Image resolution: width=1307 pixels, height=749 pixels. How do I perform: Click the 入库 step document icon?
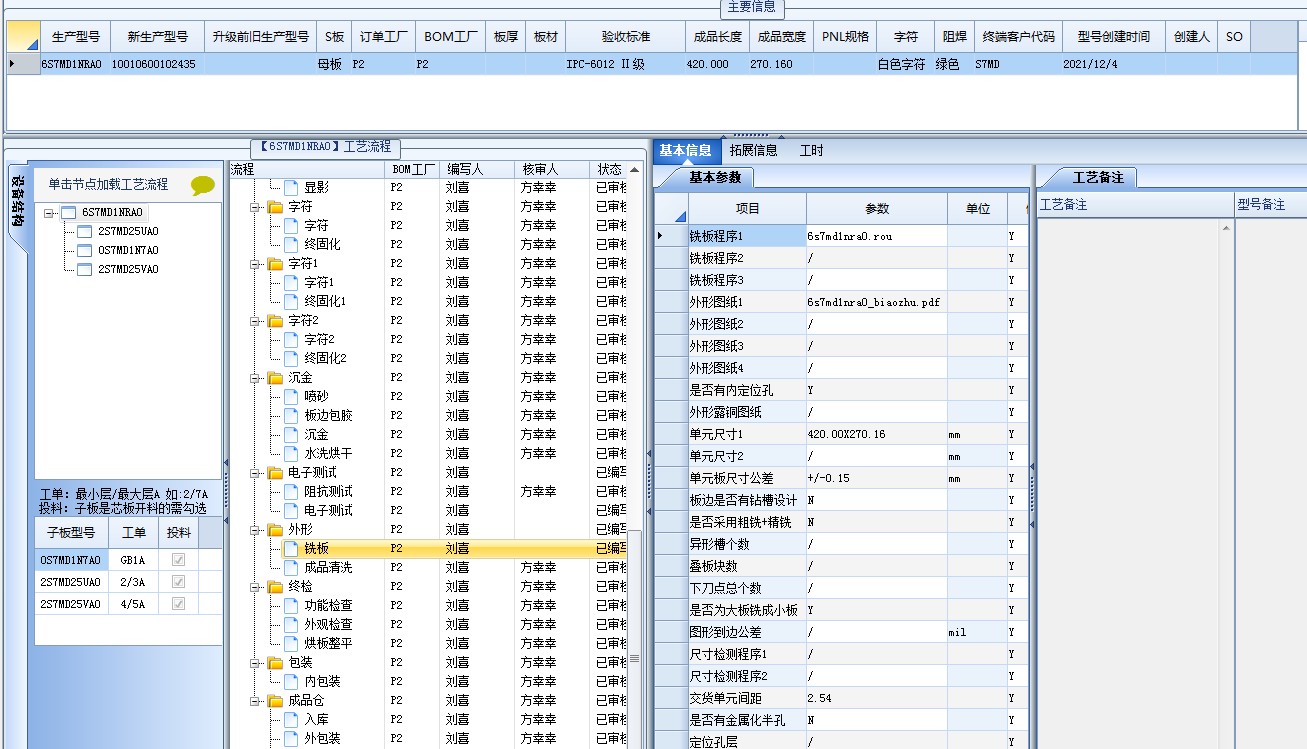291,719
